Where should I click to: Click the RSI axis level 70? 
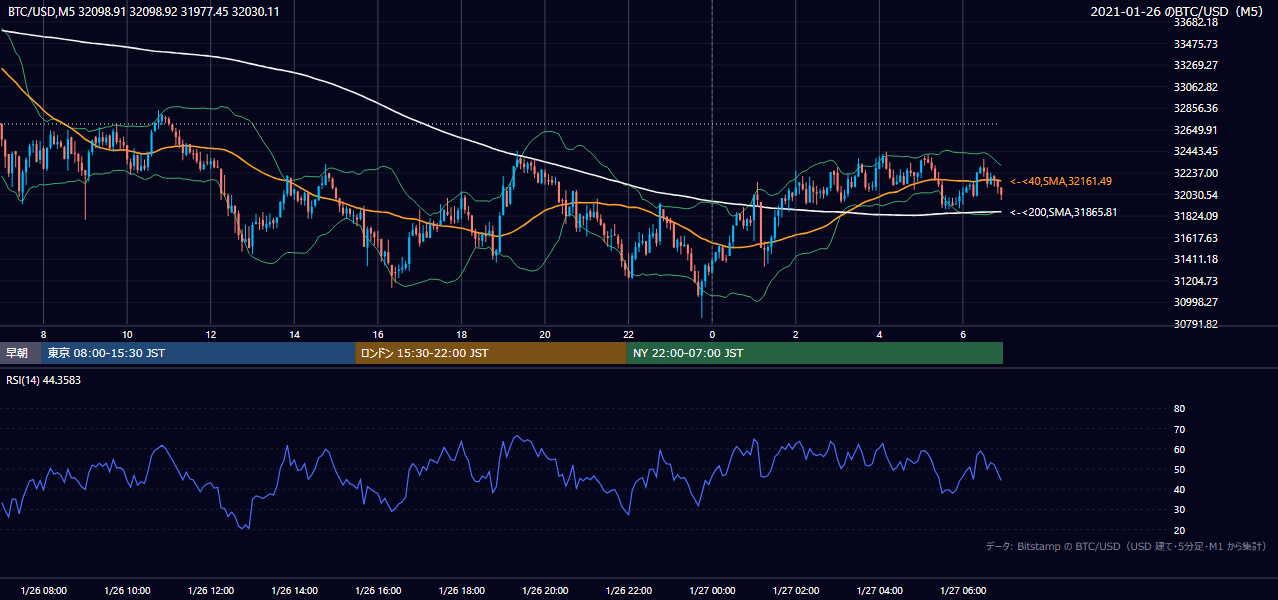[x=1179, y=429]
